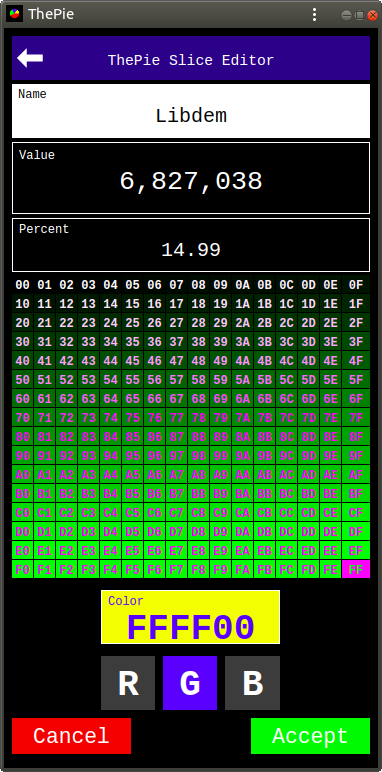The width and height of the screenshot is (382, 772).
Task: Select the 66 swatch
Action: [x=155, y=399]
